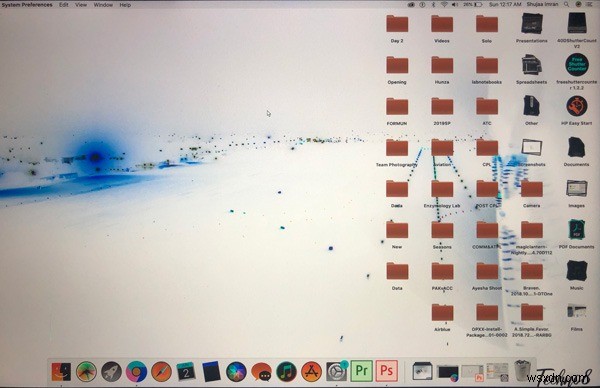Open Notification Center icon in menu bar
The height and width of the screenshot is (388, 600).
589,5
